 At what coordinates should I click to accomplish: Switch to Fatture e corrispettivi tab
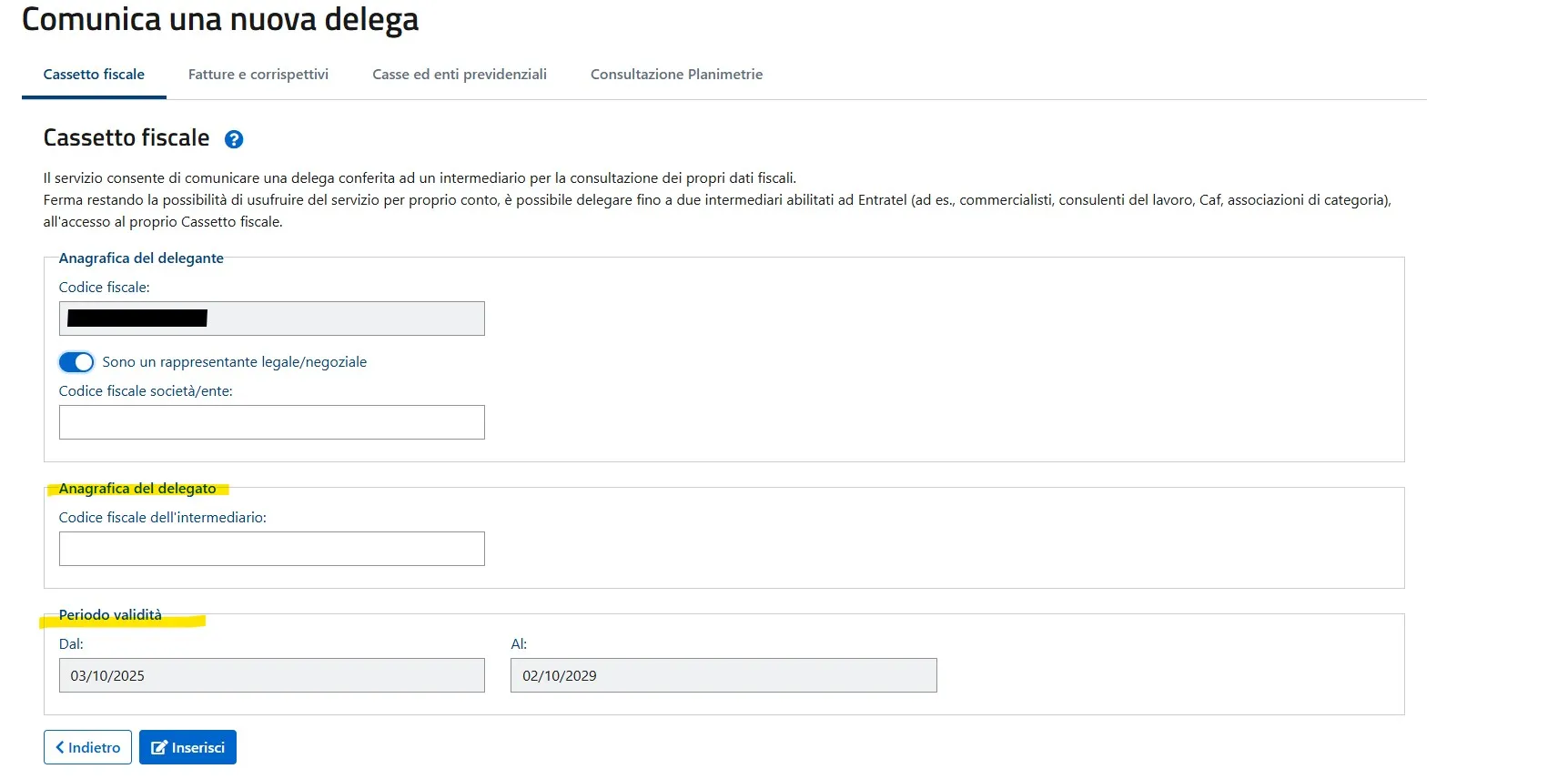(258, 75)
